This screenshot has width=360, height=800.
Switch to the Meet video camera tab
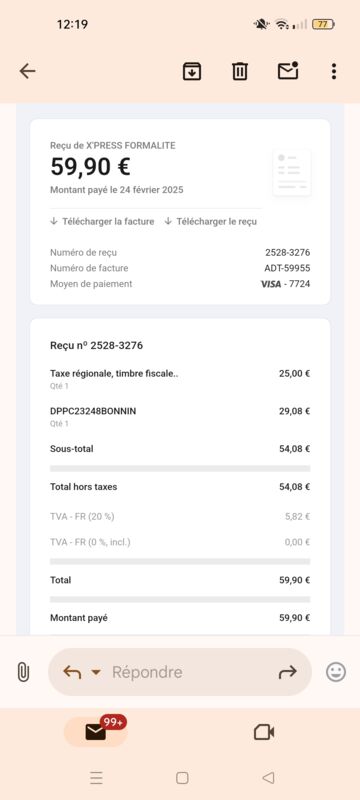pyautogui.click(x=264, y=733)
